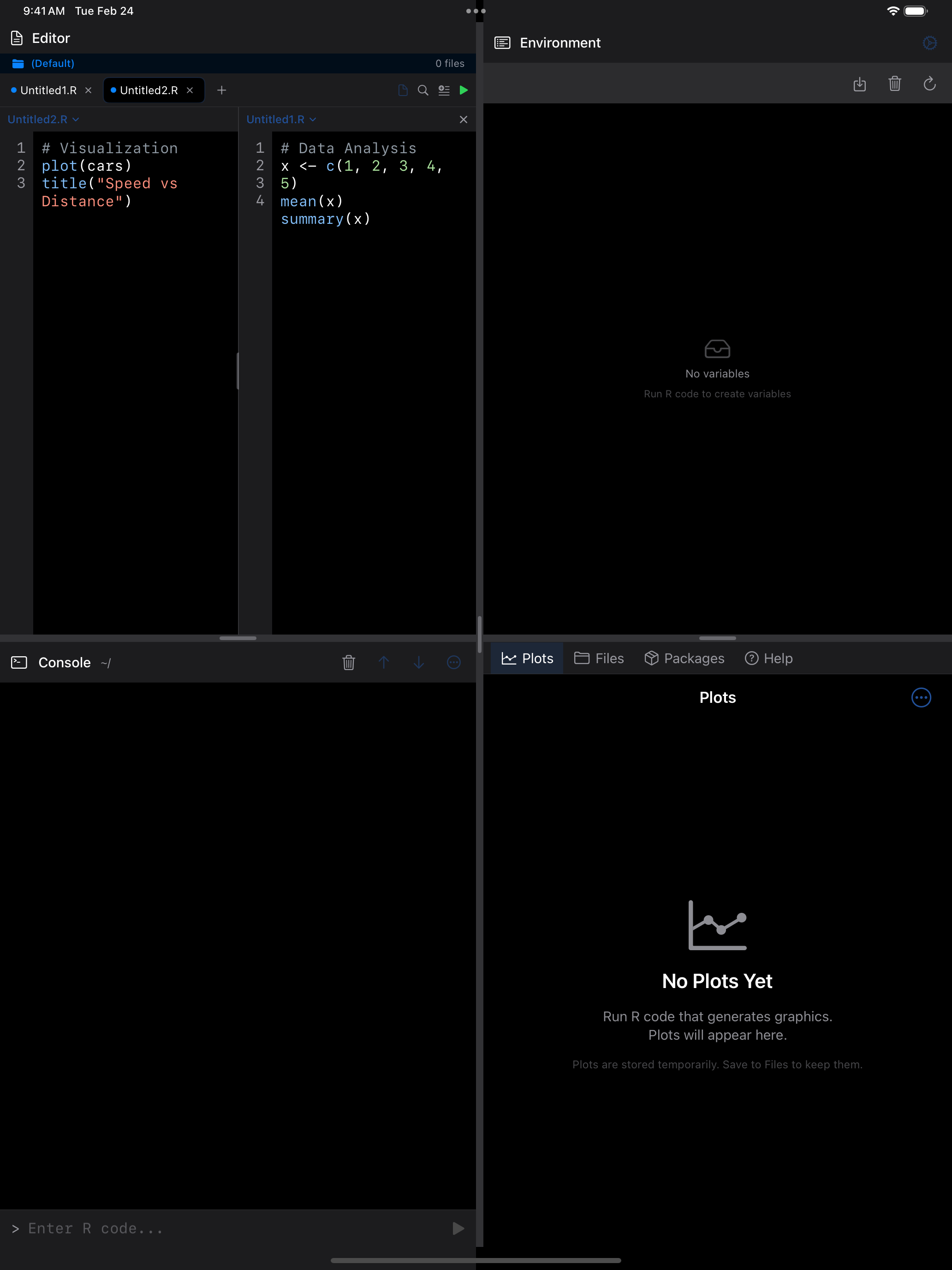Open Environment settings gear icon
The image size is (952, 1270).
[929, 42]
